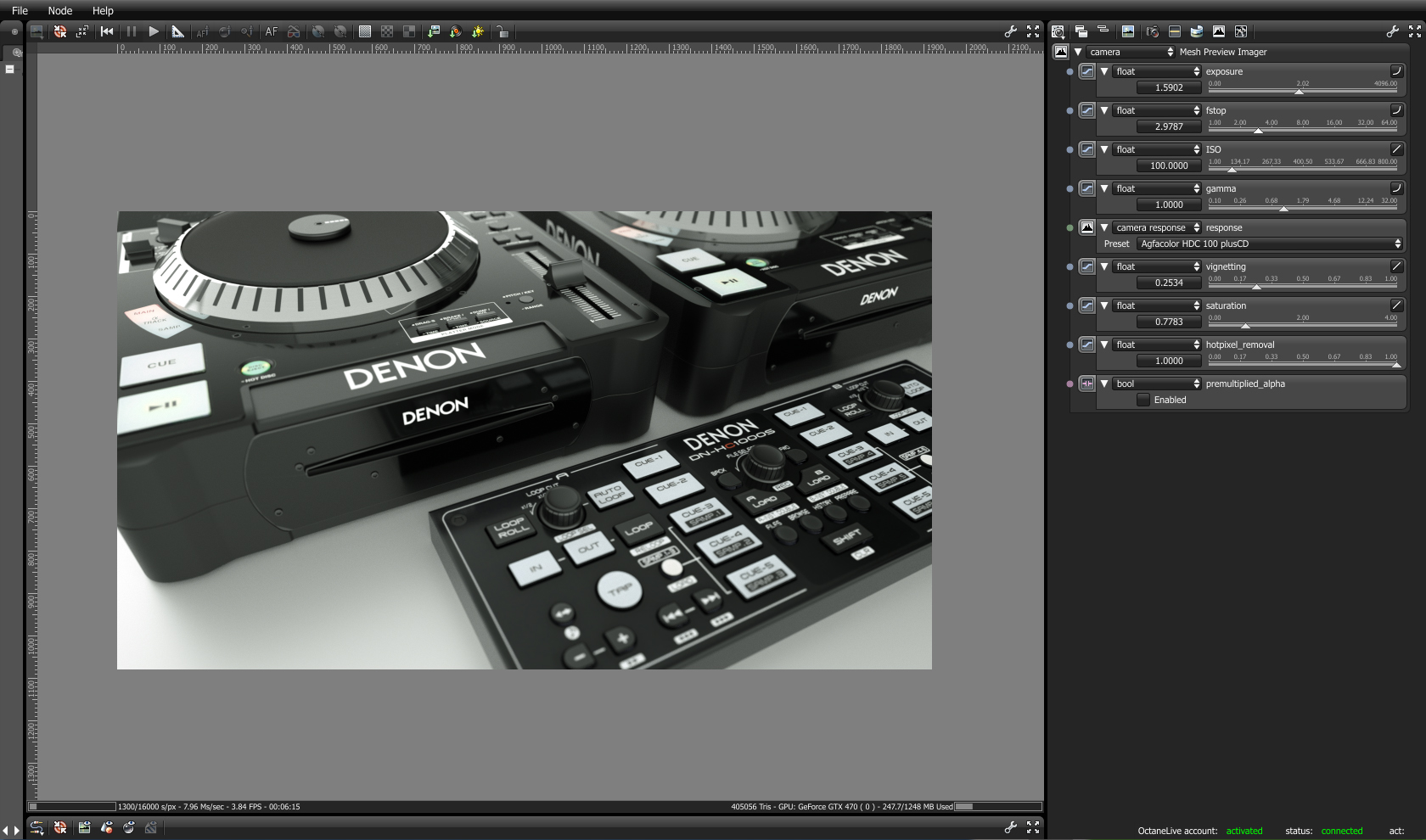Open node inspector wrench settings

pos(1392,31)
